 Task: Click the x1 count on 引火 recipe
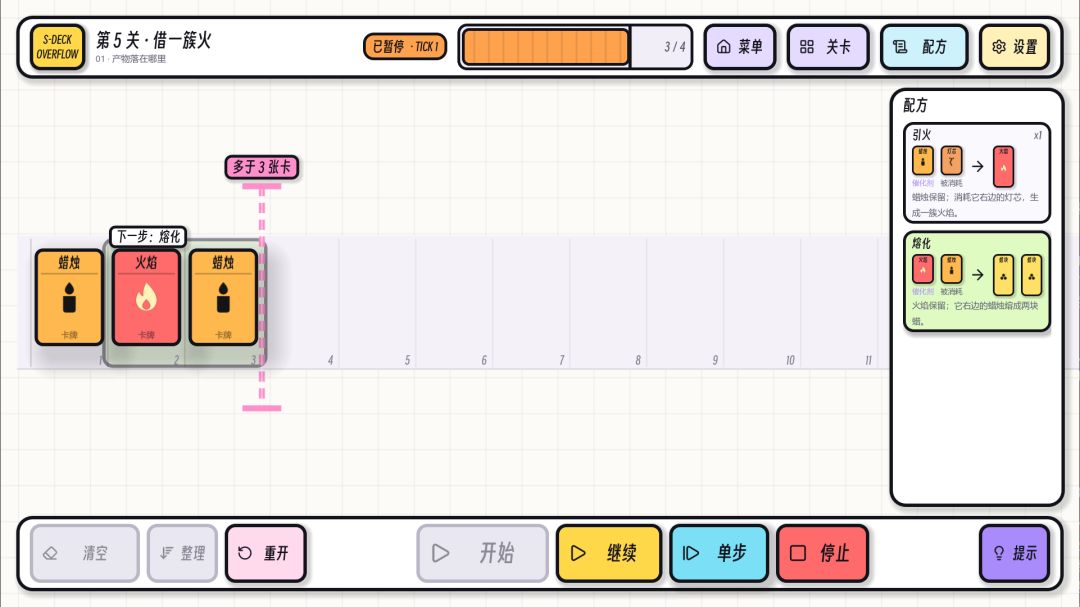1037,135
